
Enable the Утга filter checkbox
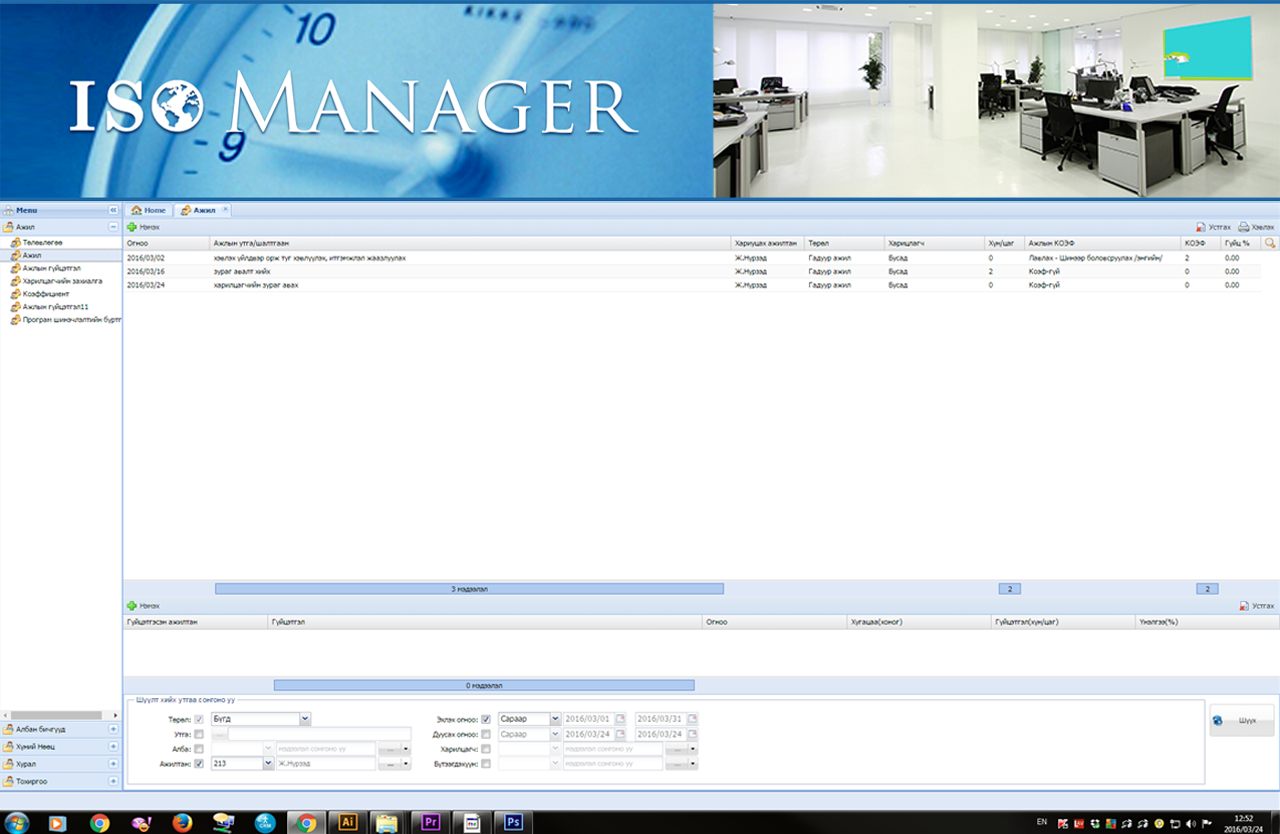coord(199,734)
